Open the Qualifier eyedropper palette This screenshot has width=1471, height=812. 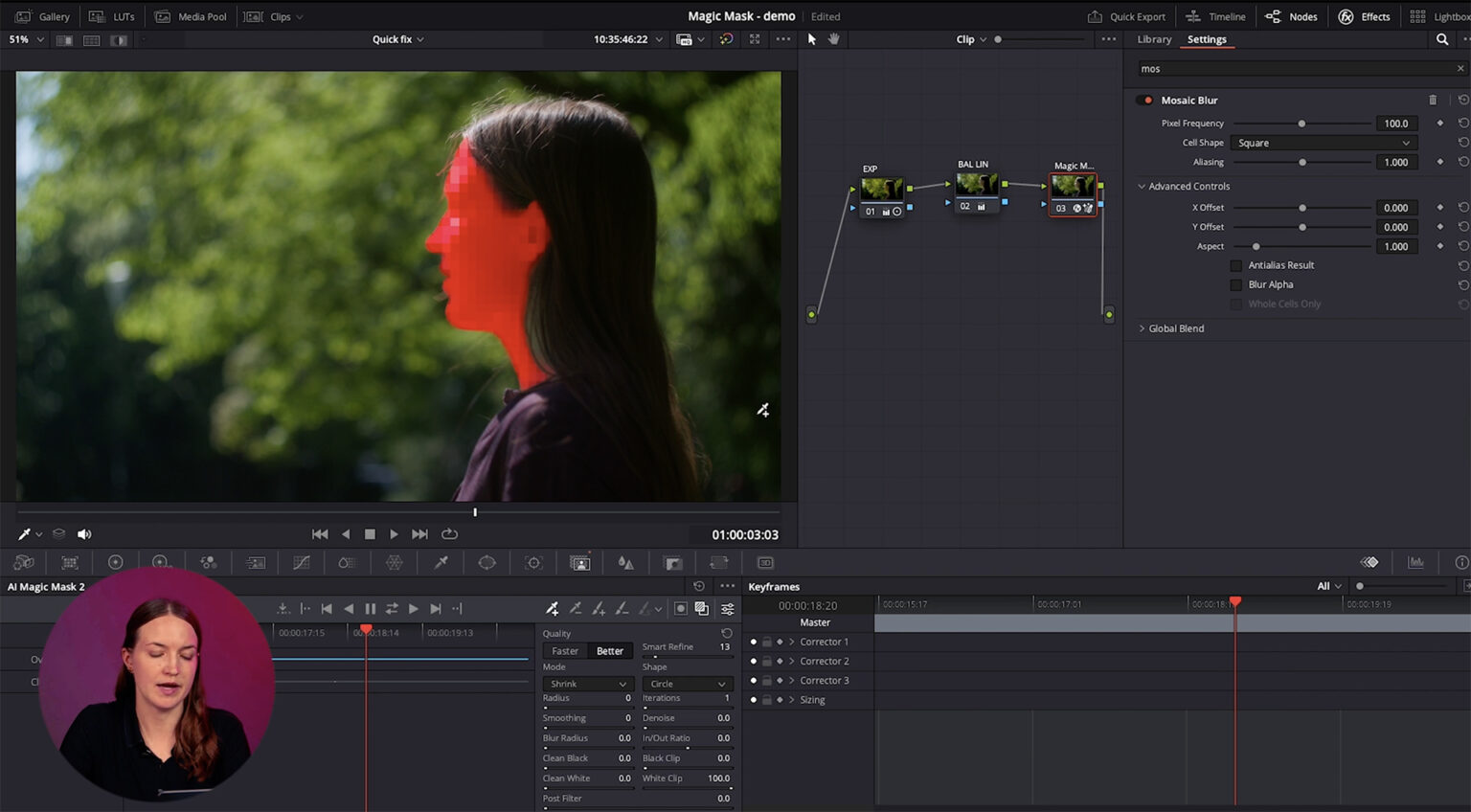441,562
